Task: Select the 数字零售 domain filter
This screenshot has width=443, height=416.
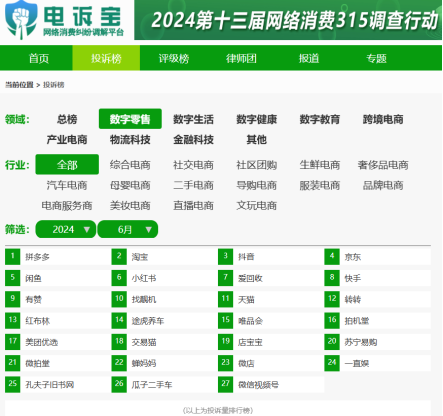Action: click(x=130, y=119)
